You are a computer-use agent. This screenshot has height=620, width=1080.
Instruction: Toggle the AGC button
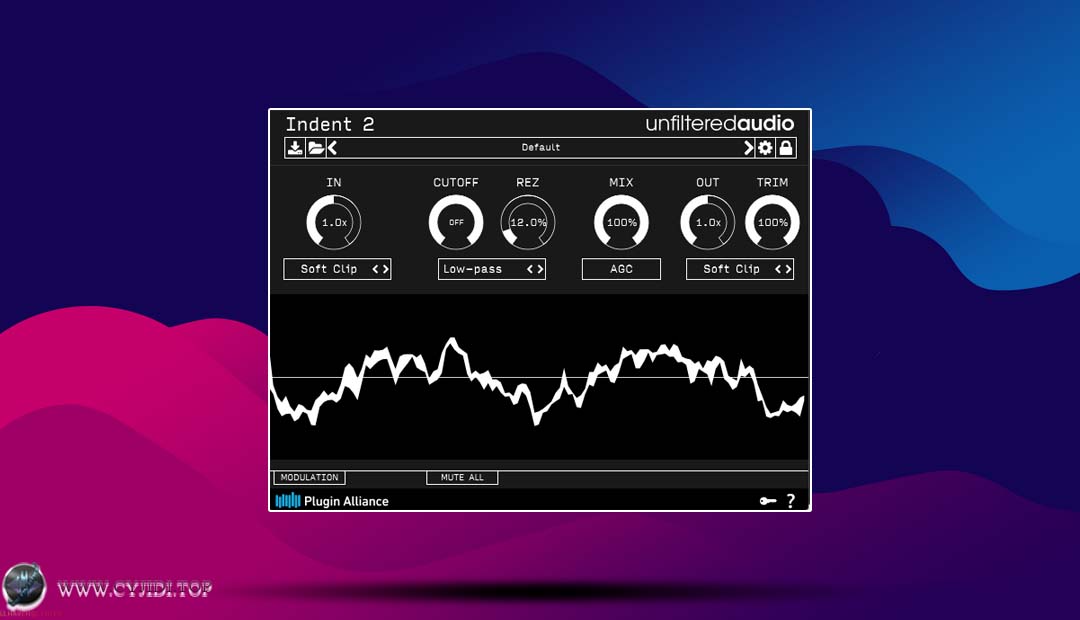[621, 269]
